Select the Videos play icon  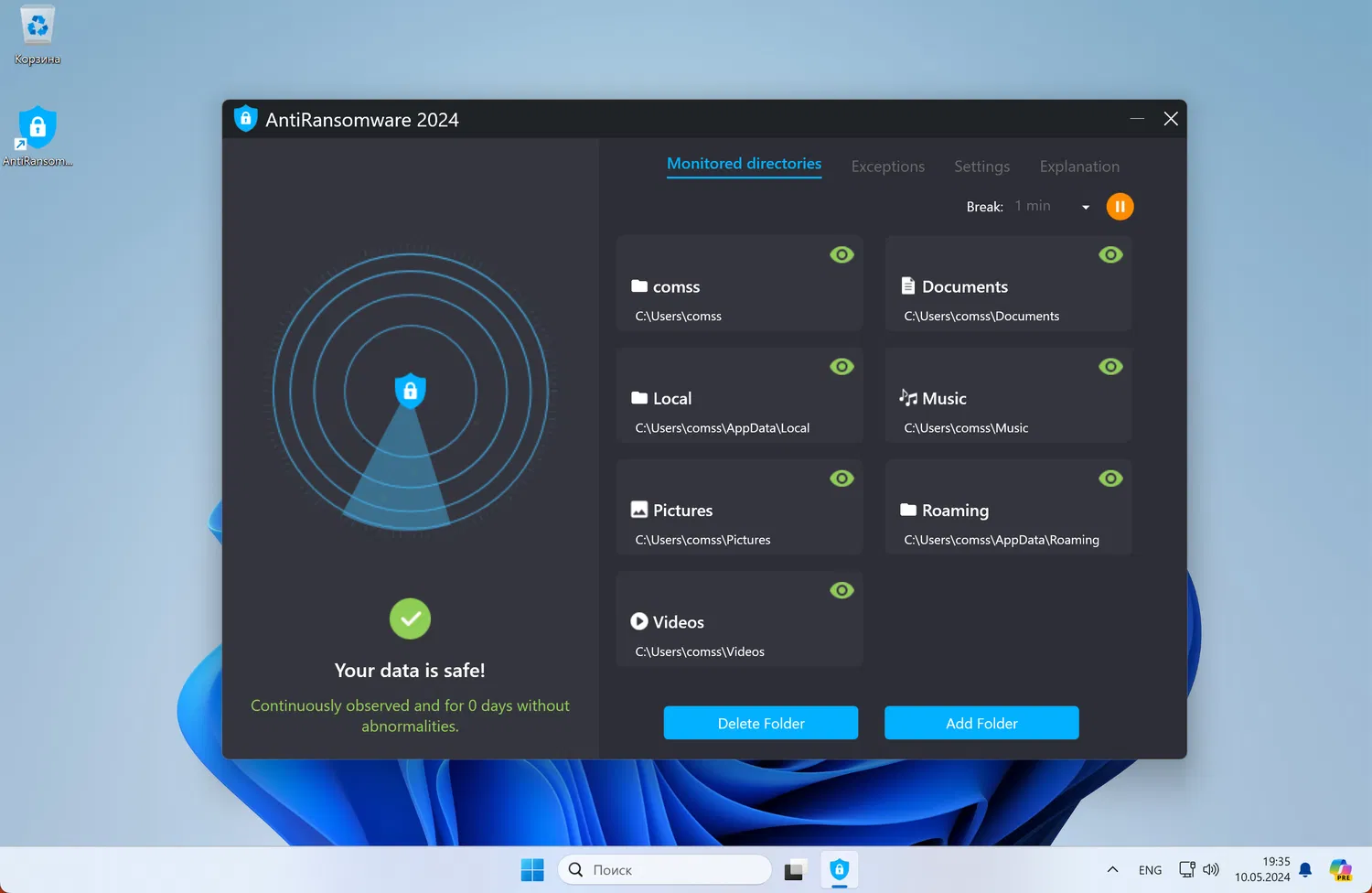coord(639,621)
